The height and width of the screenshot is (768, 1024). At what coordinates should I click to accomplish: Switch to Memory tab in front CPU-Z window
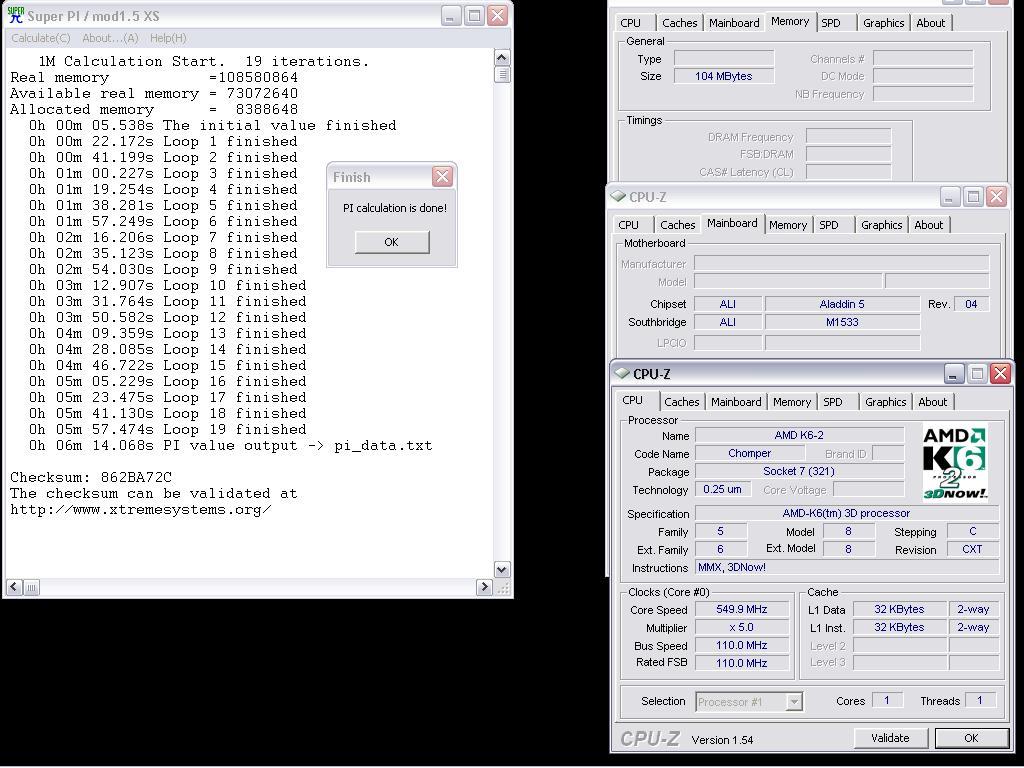pos(792,402)
